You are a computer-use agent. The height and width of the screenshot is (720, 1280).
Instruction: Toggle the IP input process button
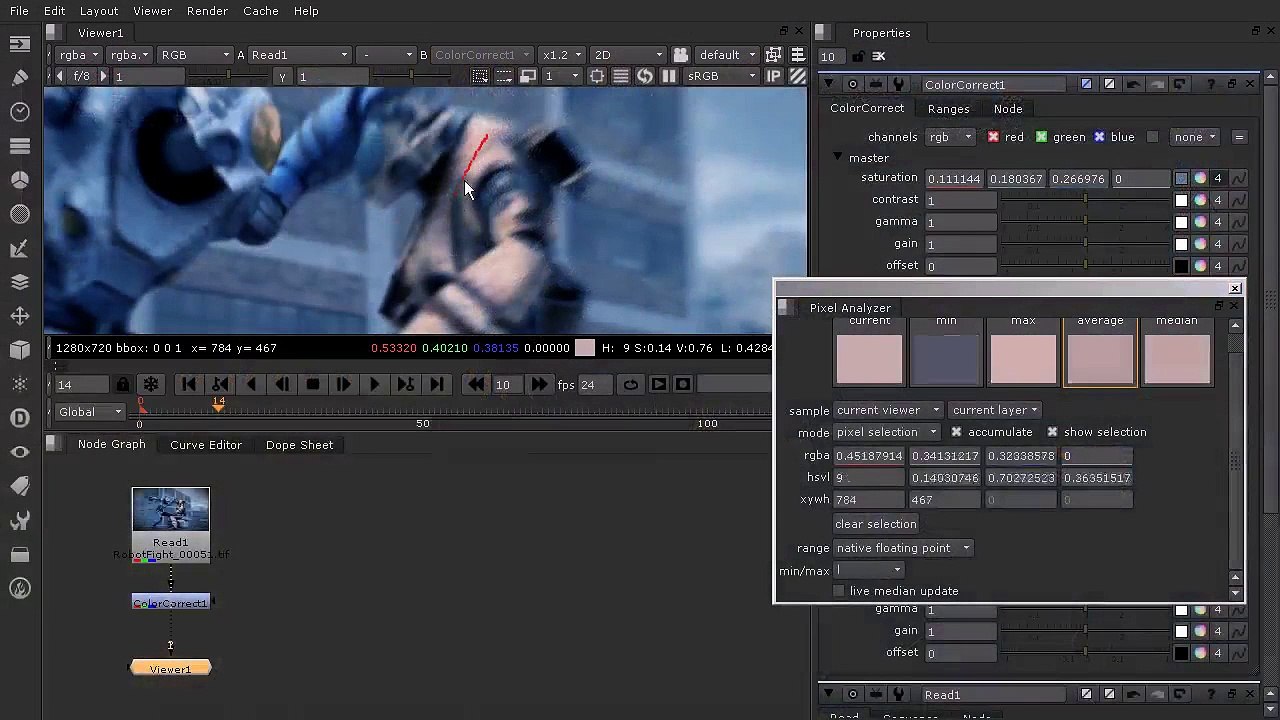point(774,76)
